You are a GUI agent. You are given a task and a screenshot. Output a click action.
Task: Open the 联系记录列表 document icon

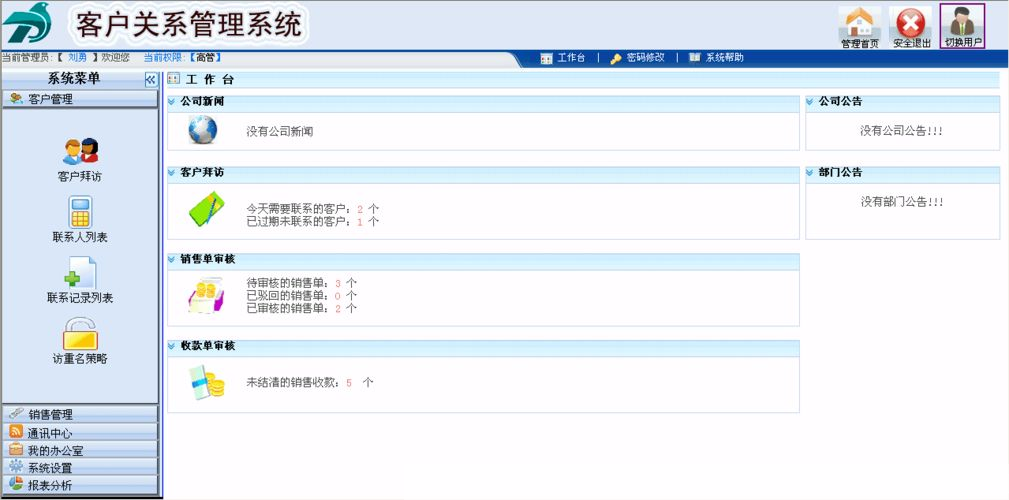point(80,272)
